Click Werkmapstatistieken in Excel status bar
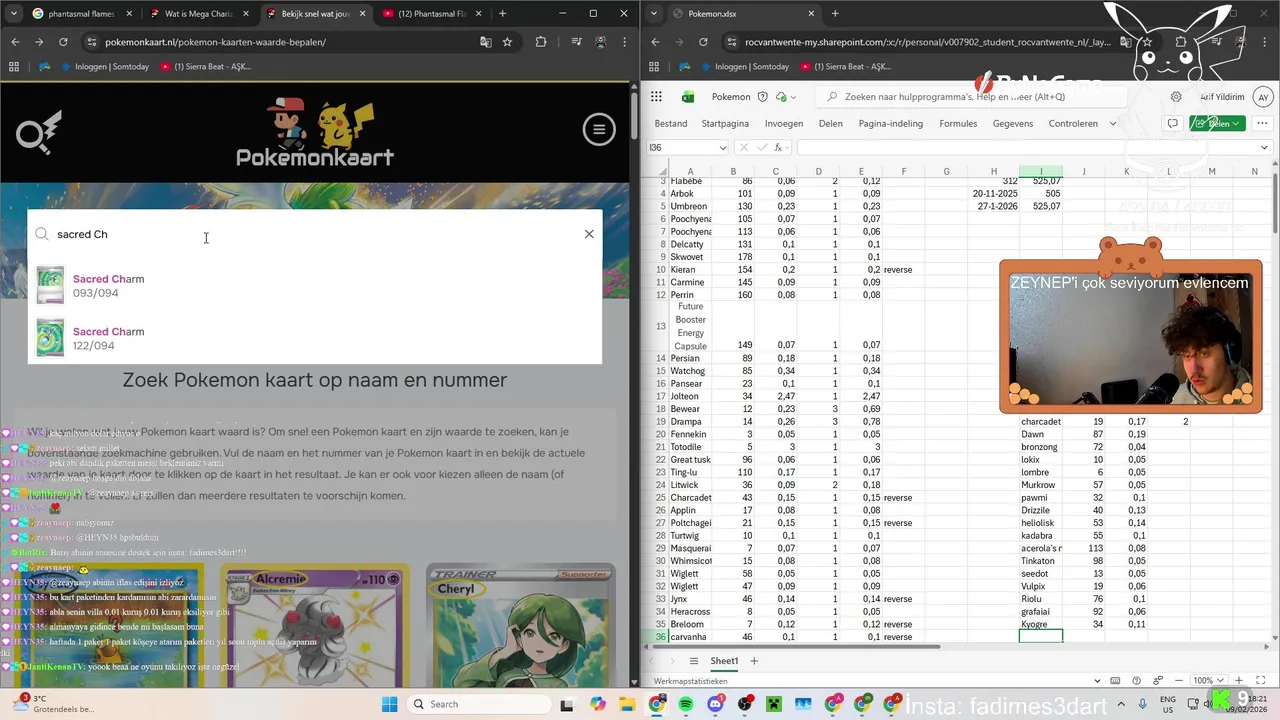This screenshot has width=1280, height=720. pyautogui.click(x=691, y=681)
